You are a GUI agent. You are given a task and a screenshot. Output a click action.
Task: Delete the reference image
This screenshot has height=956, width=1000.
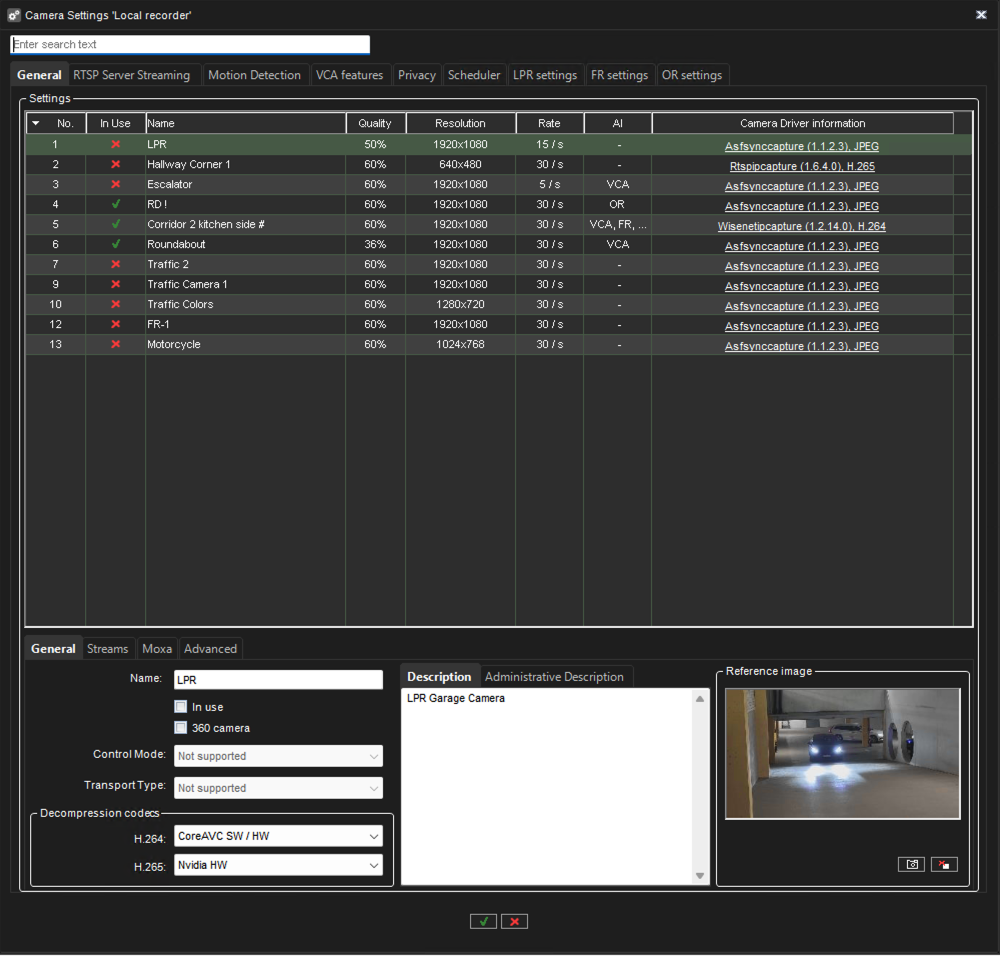pos(944,864)
